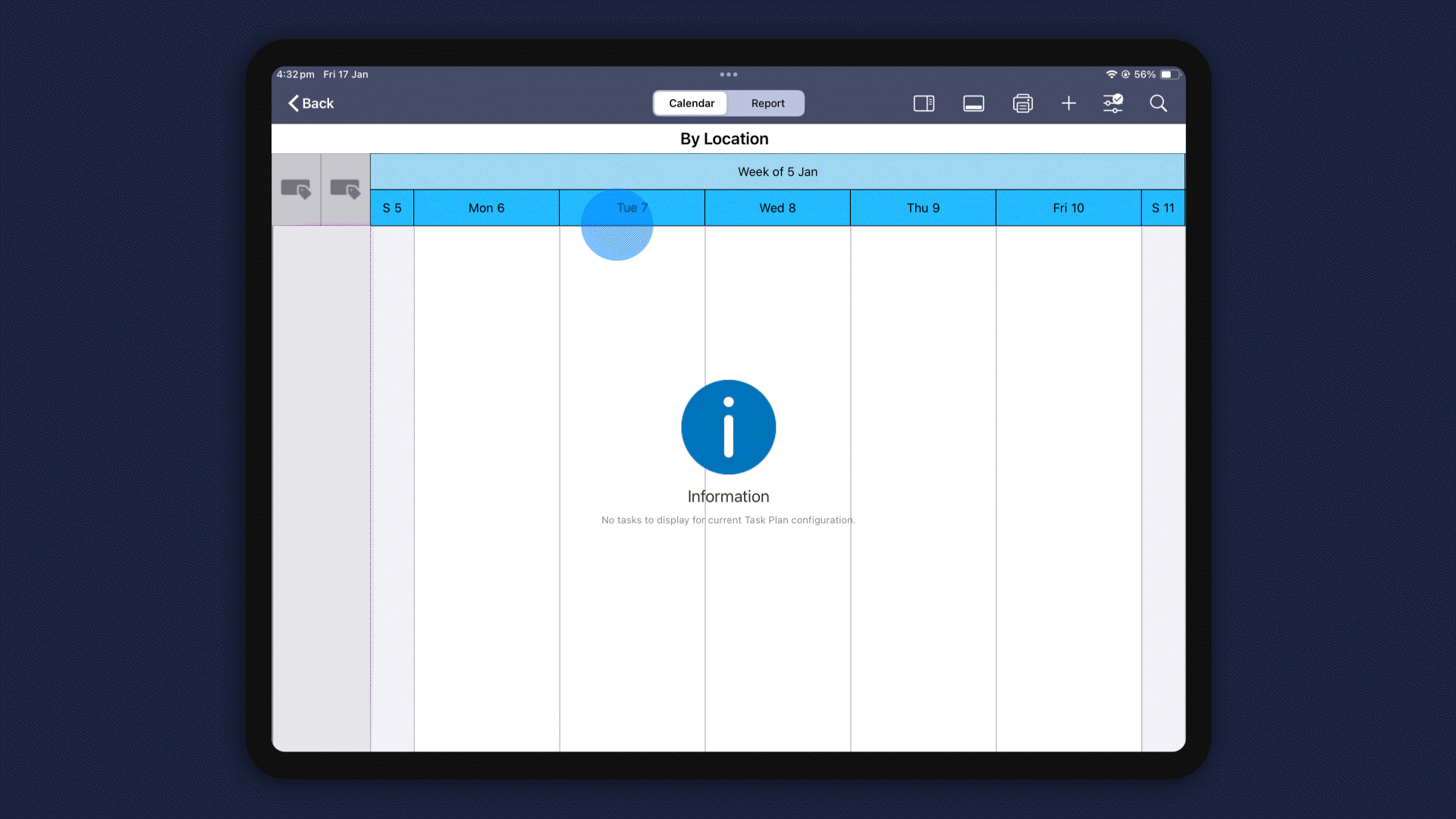Go Back to previous screen
Viewport: 1456px width, 819px height.
(x=311, y=103)
